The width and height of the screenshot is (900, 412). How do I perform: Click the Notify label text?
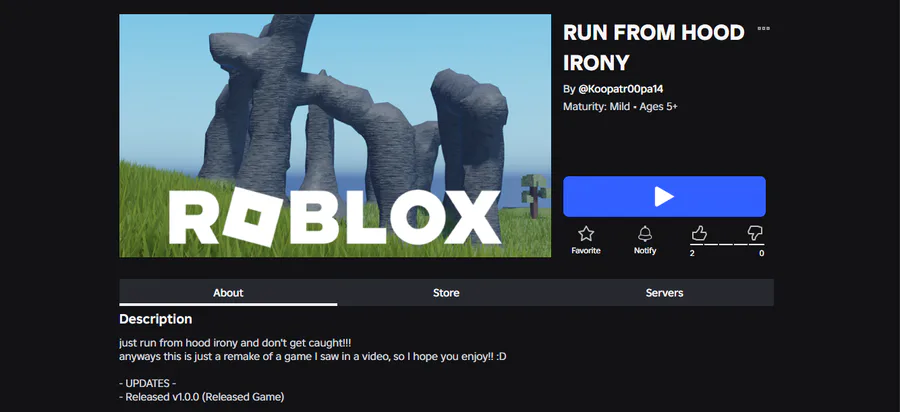coord(645,251)
